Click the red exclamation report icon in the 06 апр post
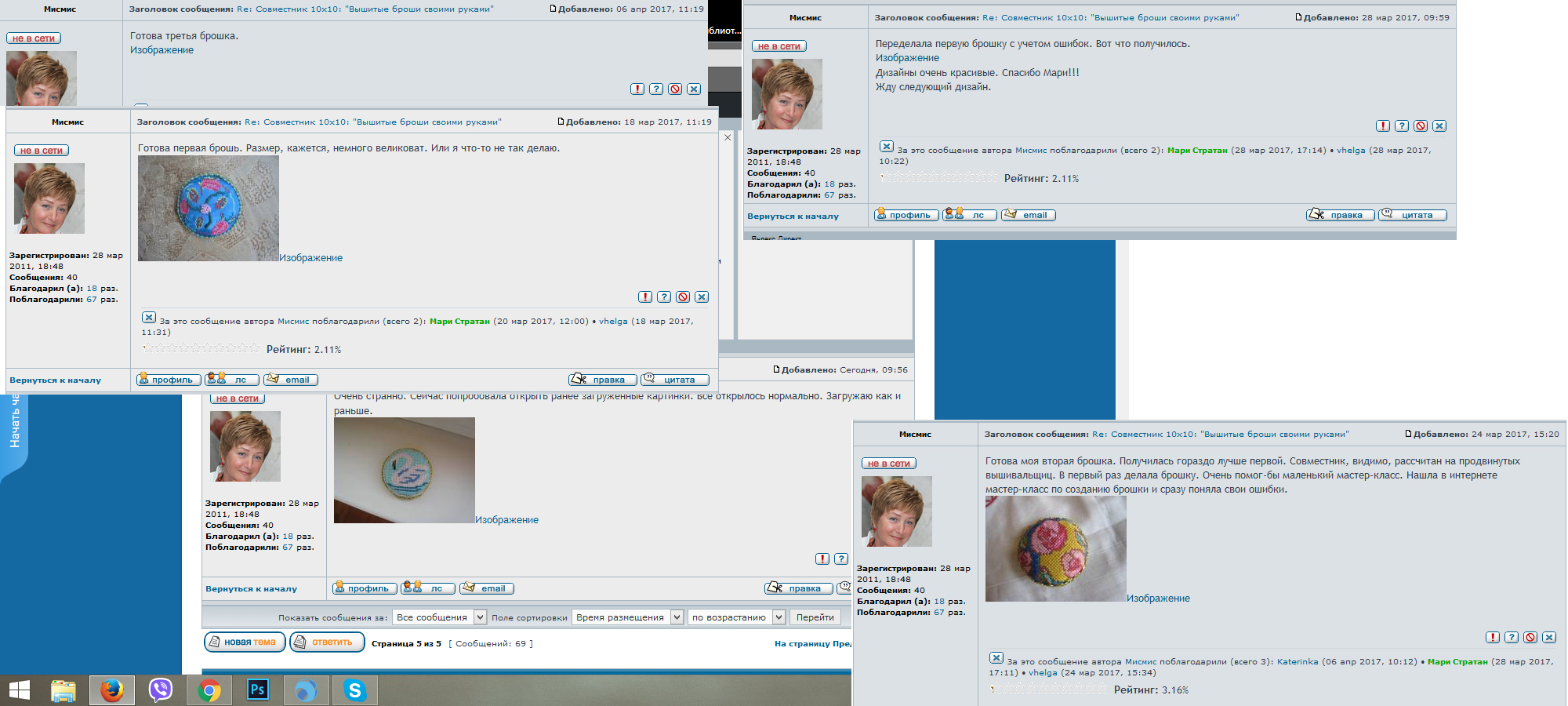The image size is (1568, 706). click(x=637, y=89)
